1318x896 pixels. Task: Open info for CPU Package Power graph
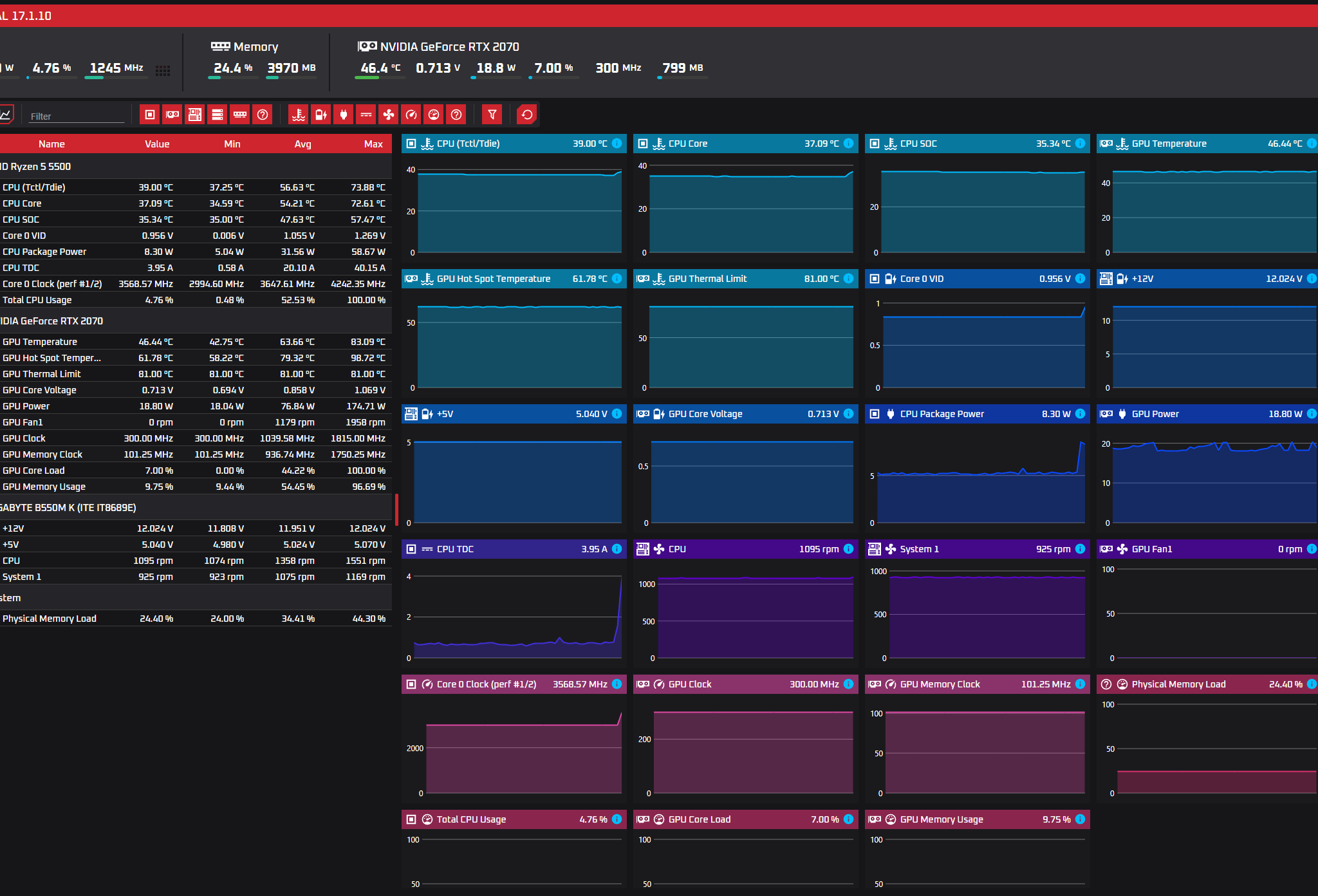1080,414
